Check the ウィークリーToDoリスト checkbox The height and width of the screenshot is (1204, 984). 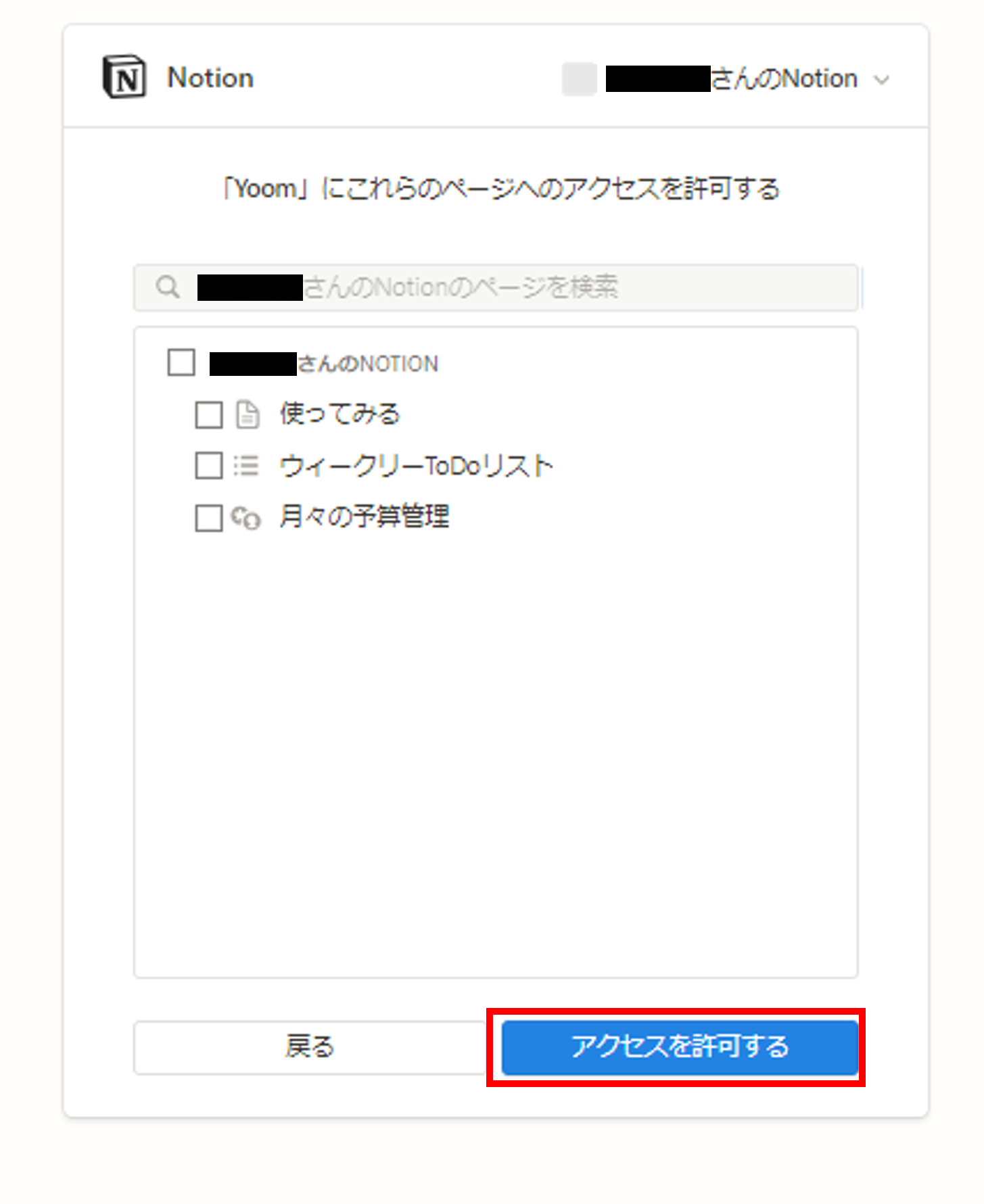(208, 466)
